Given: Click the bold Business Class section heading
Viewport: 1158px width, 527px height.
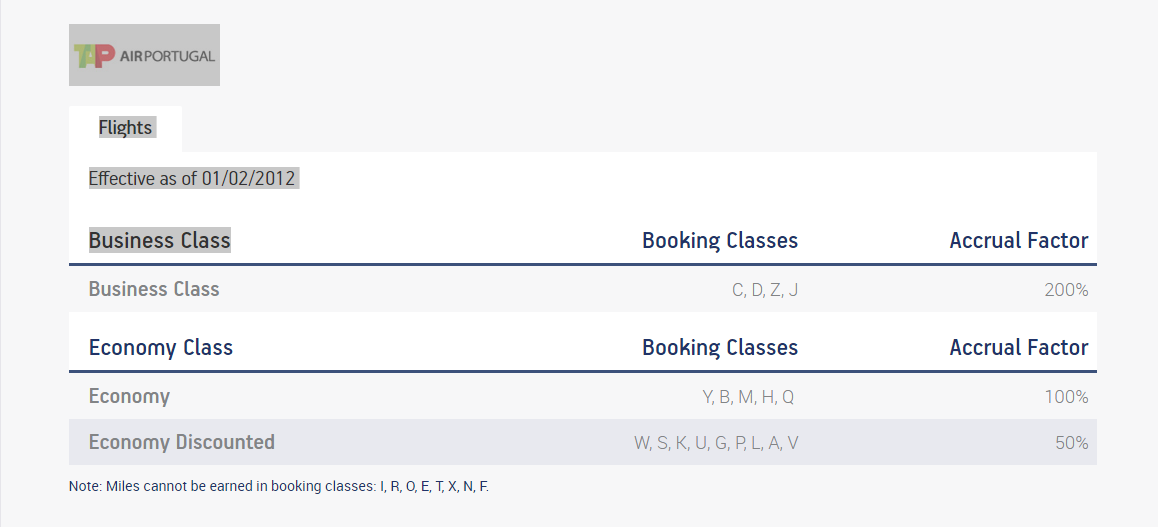Looking at the screenshot, I should click(x=159, y=241).
